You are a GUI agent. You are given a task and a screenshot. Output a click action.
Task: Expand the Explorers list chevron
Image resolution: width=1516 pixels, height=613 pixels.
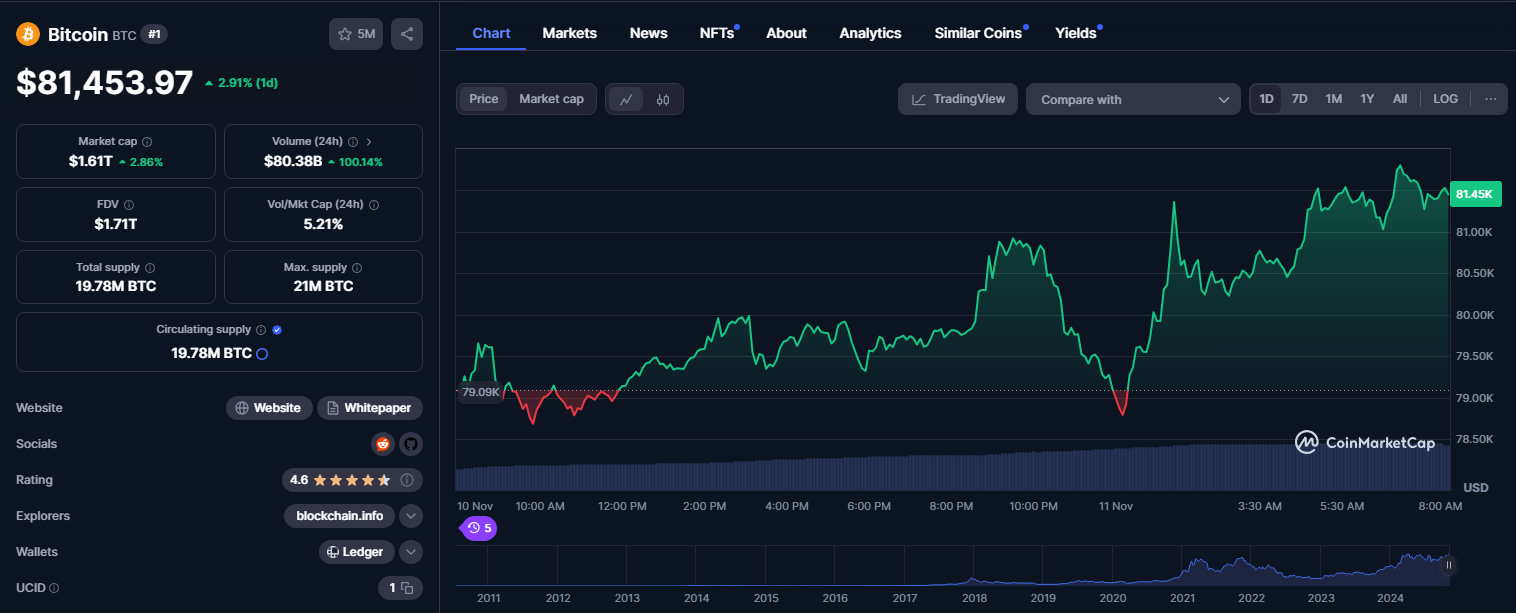tap(410, 516)
